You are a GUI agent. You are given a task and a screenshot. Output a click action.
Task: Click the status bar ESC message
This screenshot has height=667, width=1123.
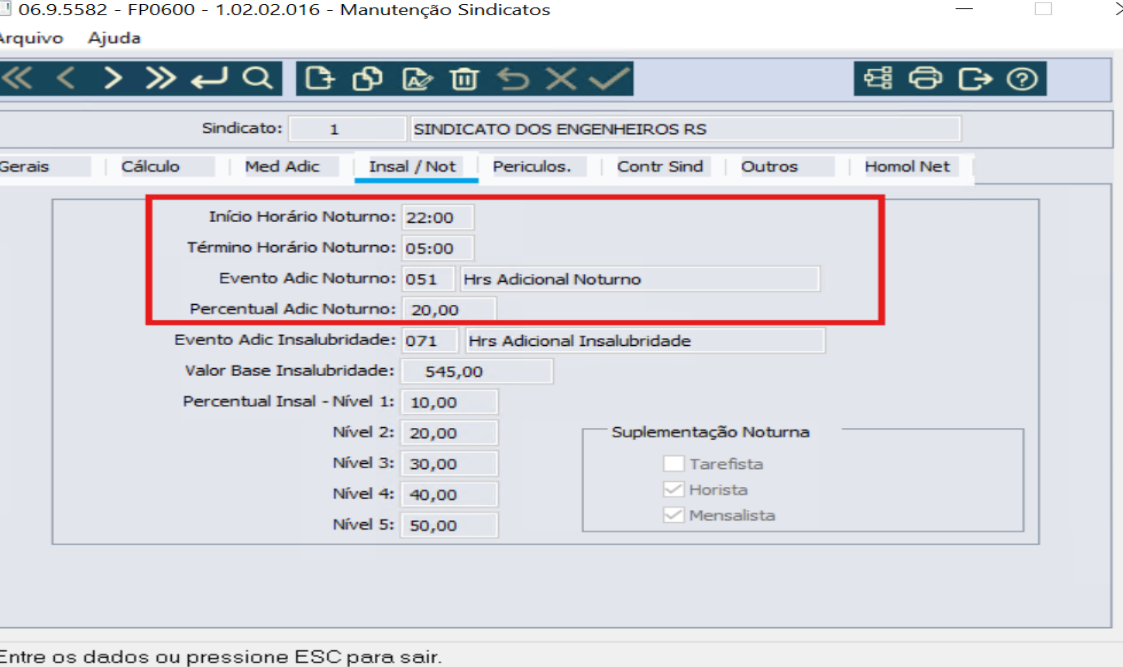[x=221, y=656]
